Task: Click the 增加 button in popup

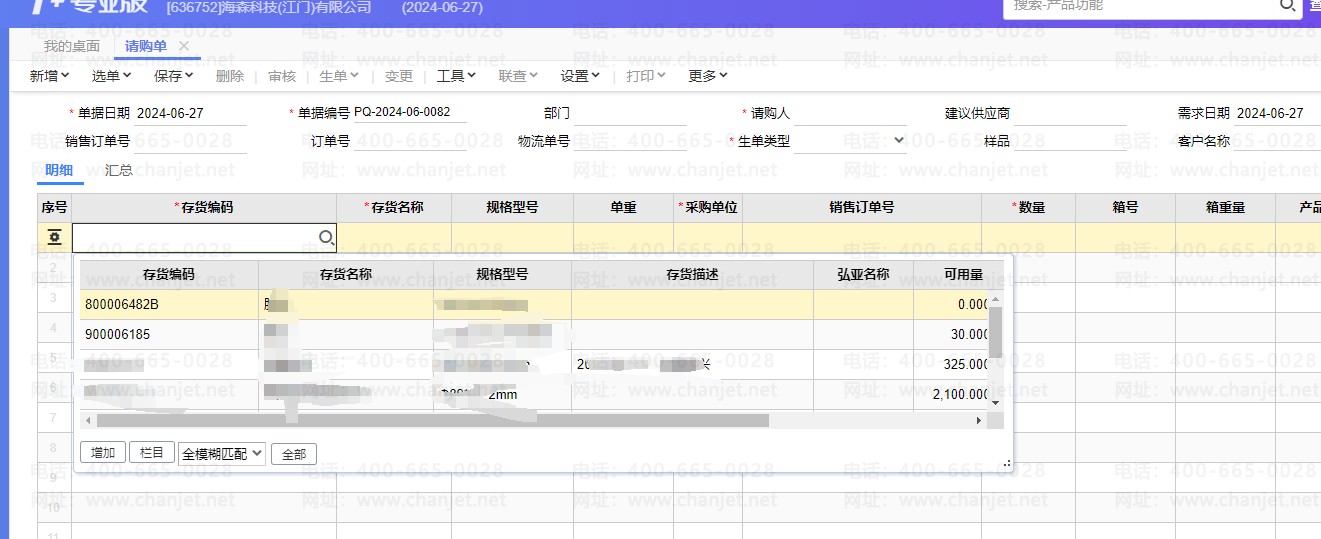Action: pos(103,453)
